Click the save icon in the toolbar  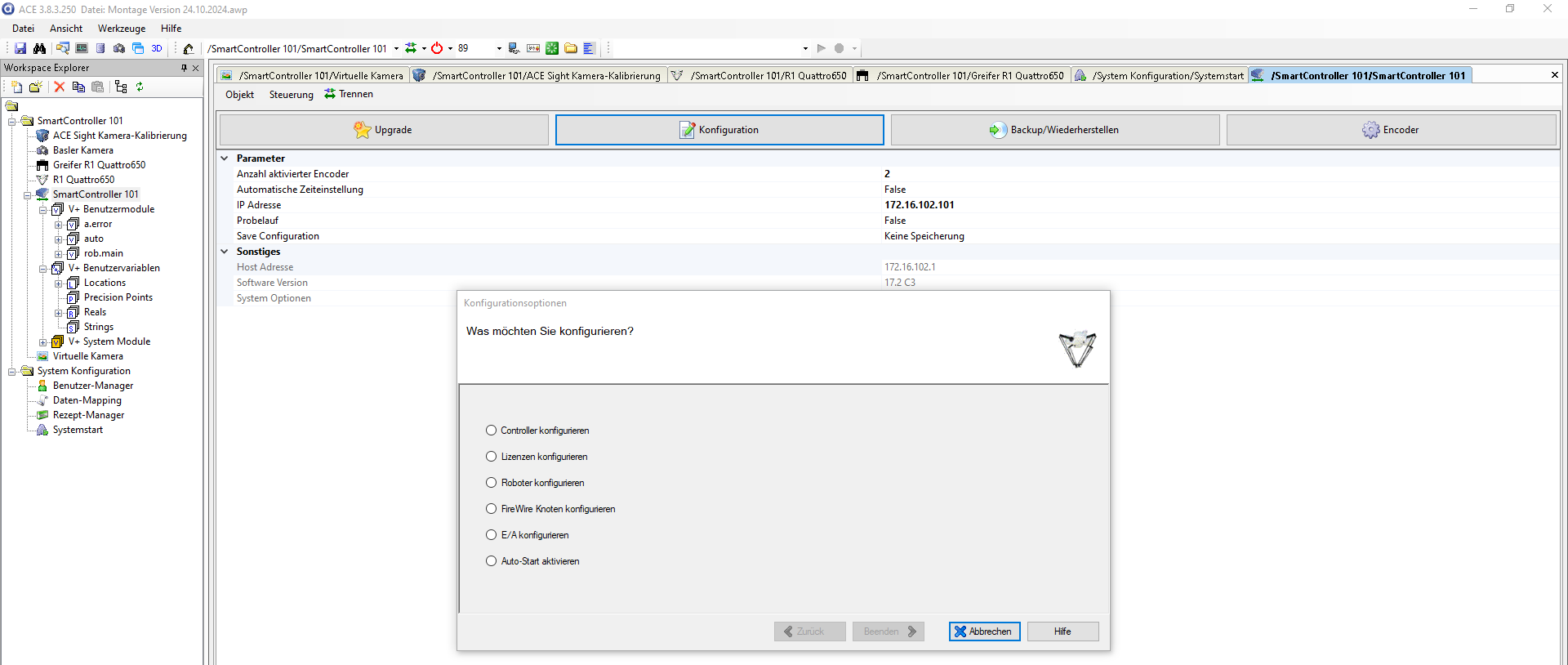pos(20,48)
